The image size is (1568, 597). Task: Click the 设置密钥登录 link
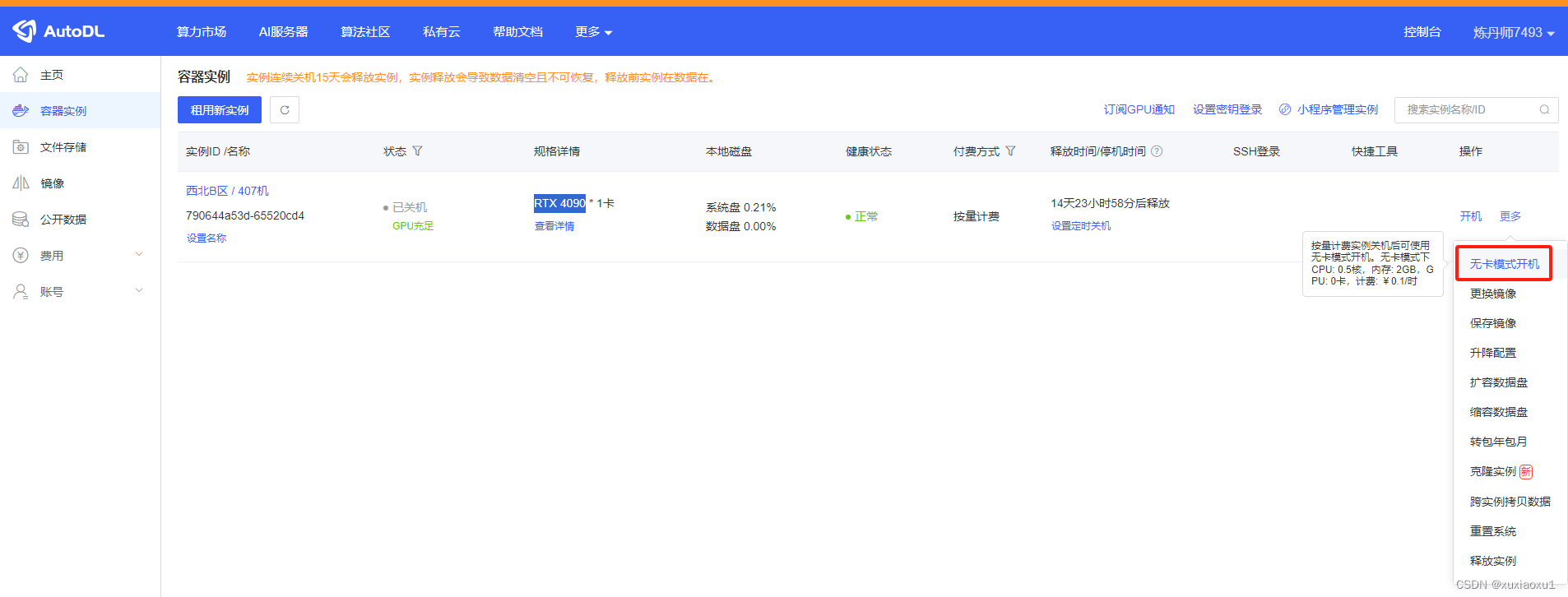click(x=1227, y=109)
